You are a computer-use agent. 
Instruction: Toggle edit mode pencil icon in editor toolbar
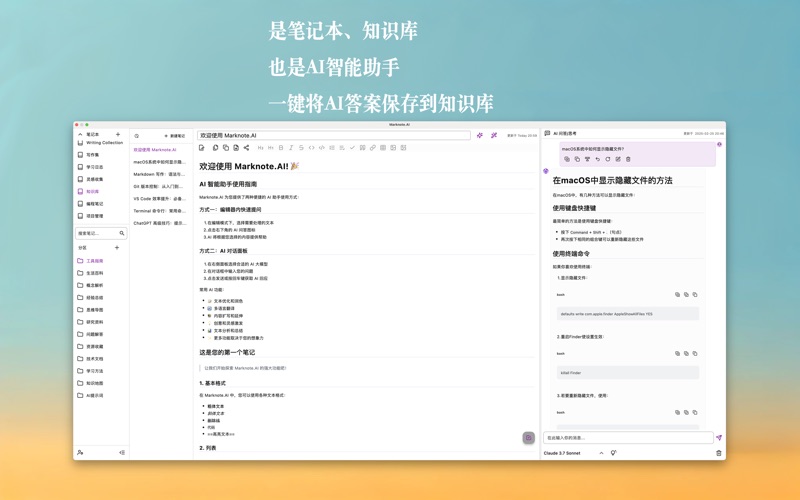coord(202,148)
